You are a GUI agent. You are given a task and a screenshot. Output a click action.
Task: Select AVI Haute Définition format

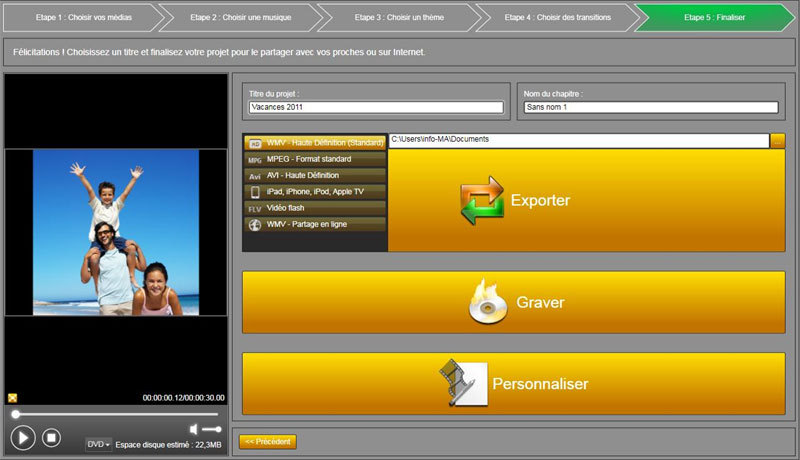coord(315,175)
